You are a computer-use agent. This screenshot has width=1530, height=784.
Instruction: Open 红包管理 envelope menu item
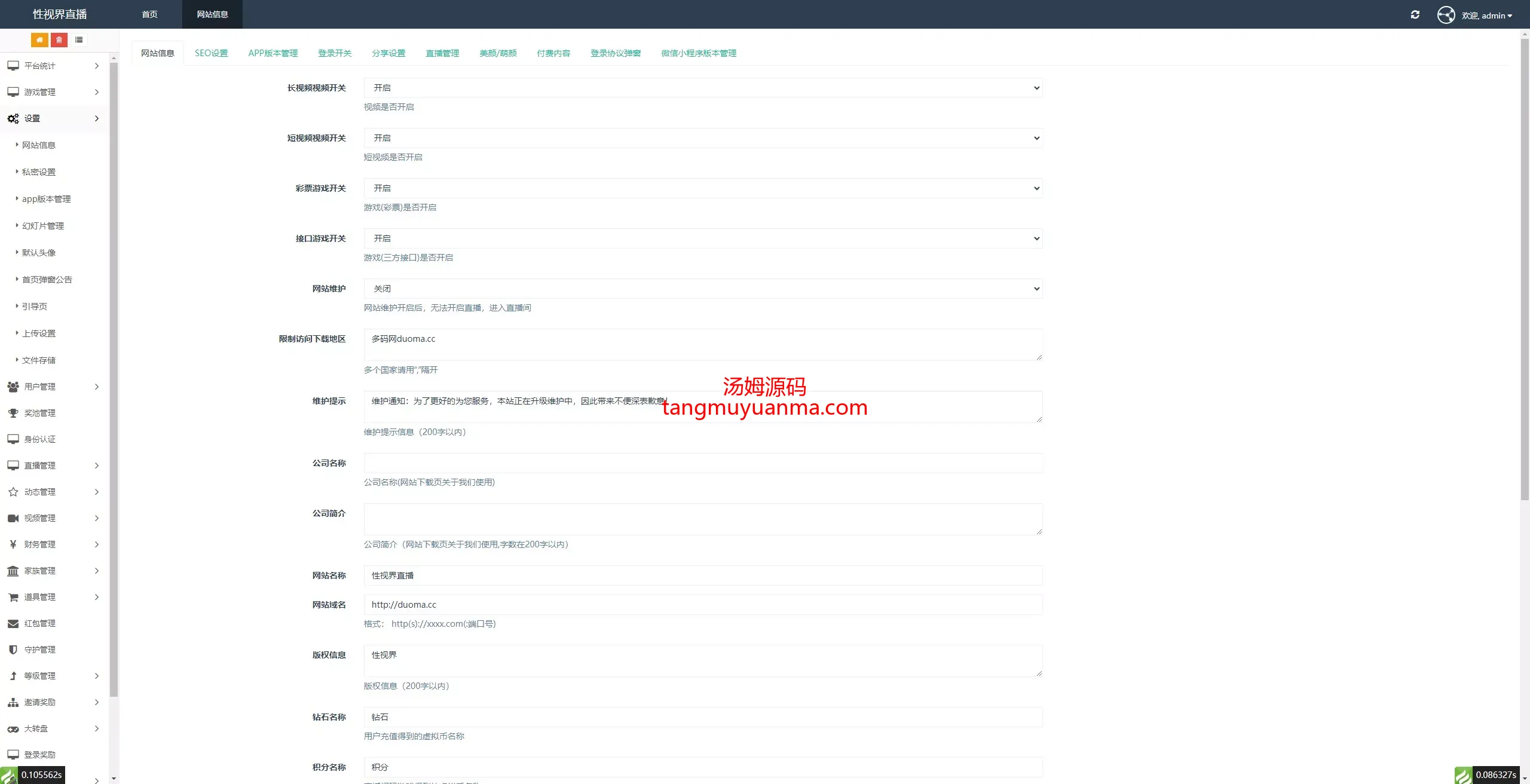point(39,623)
